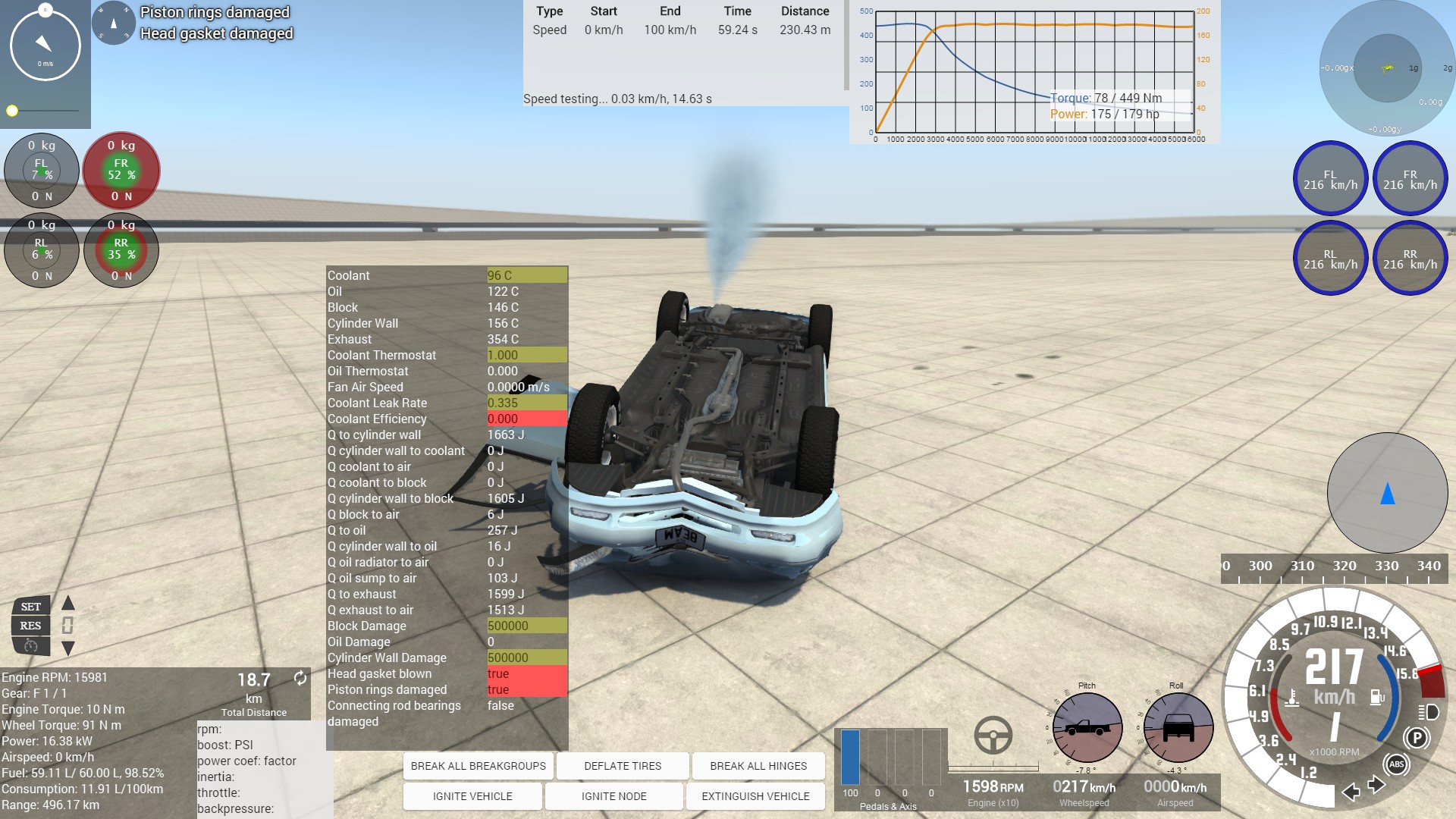Image resolution: width=1456 pixels, height=819 pixels.
Task: Click IGNITE VEHICLE button
Action: pyautogui.click(x=472, y=796)
